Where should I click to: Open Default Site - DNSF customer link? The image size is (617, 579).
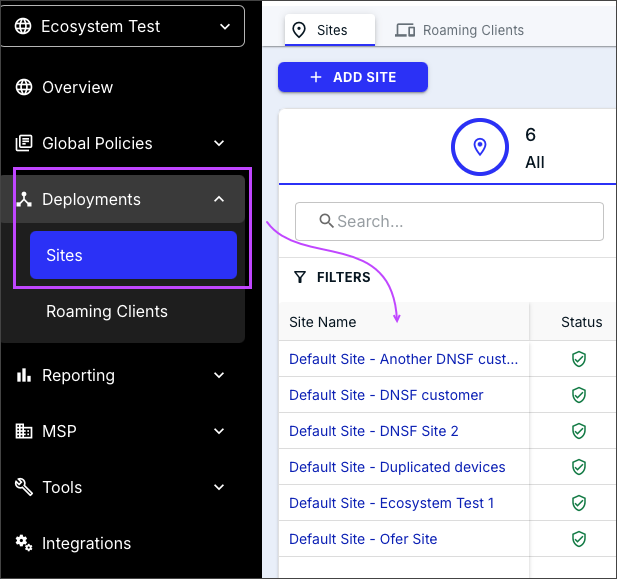coord(386,395)
